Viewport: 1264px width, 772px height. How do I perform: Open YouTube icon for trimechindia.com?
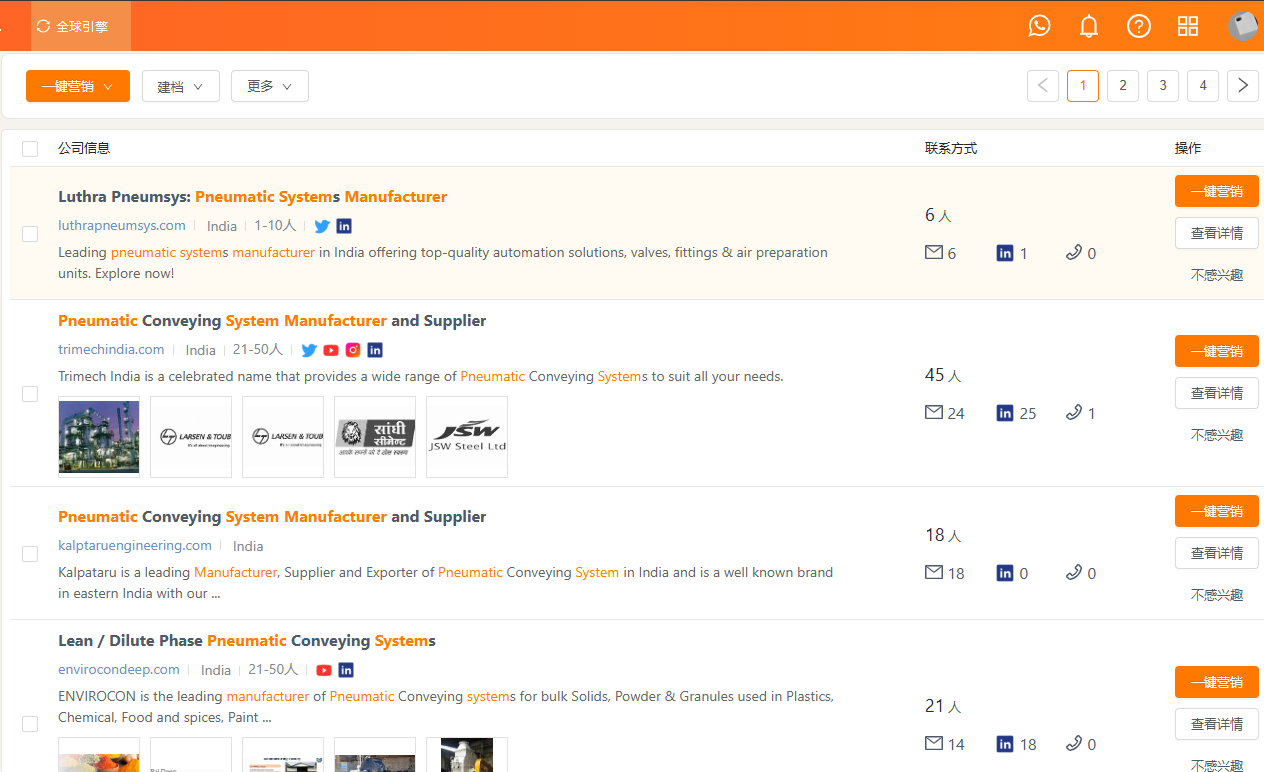pos(331,350)
